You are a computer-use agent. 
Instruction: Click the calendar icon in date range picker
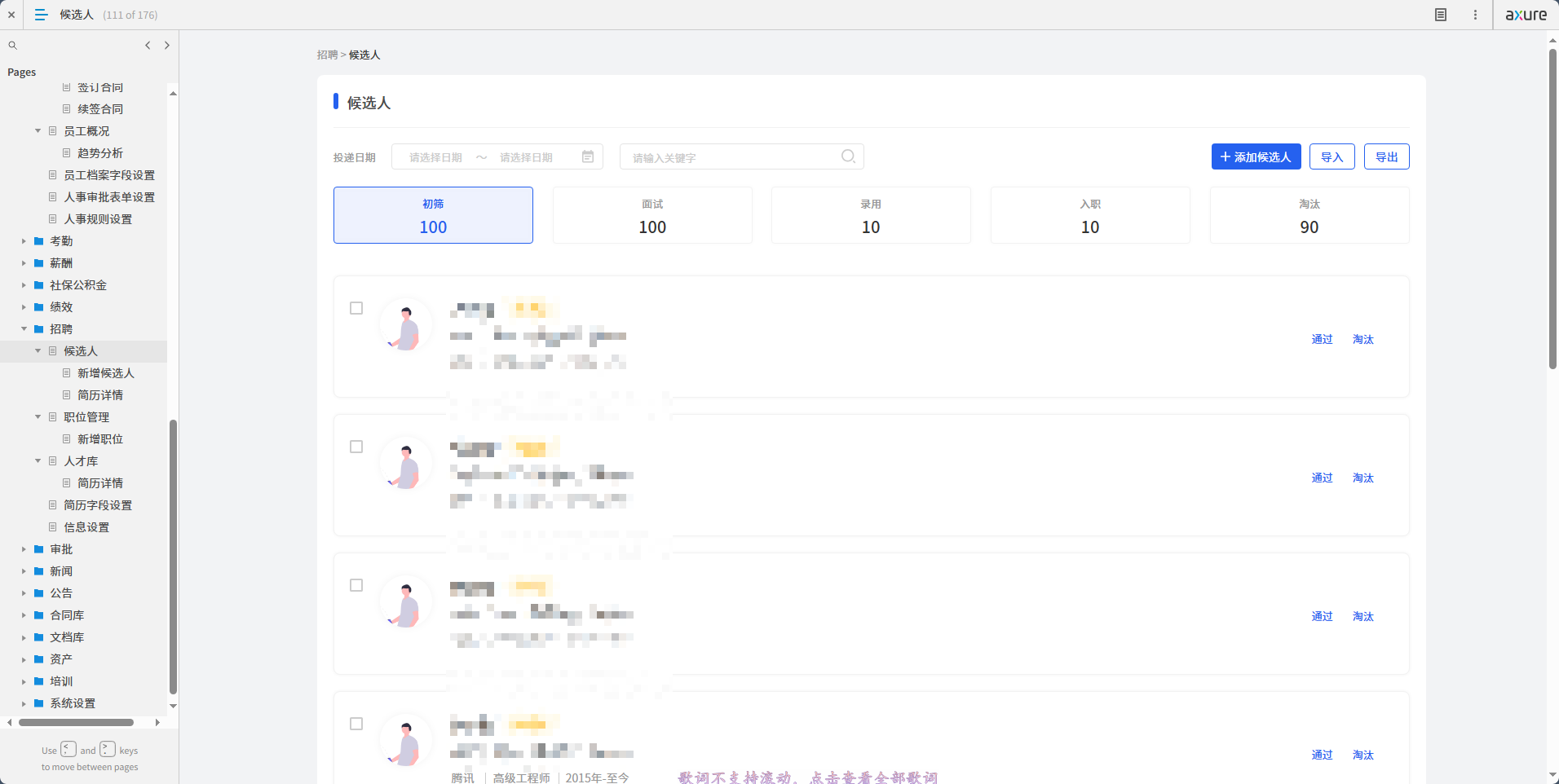pyautogui.click(x=588, y=156)
